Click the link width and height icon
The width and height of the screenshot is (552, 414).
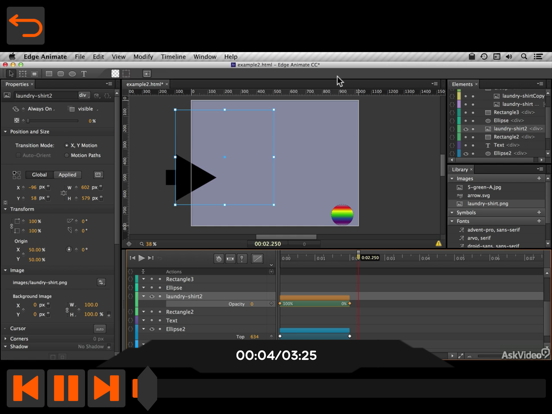[x=63, y=193]
